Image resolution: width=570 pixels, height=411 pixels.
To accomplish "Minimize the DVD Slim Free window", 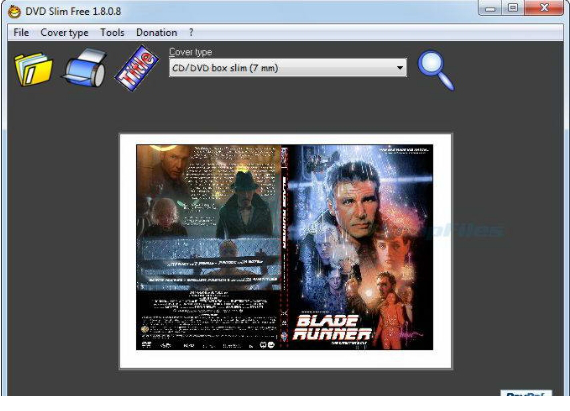I will [490, 8].
